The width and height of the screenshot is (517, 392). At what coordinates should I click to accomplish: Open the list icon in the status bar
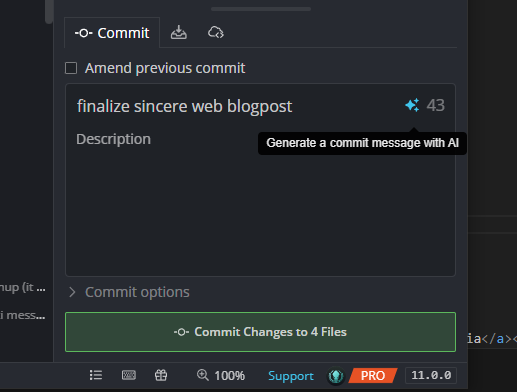96,375
